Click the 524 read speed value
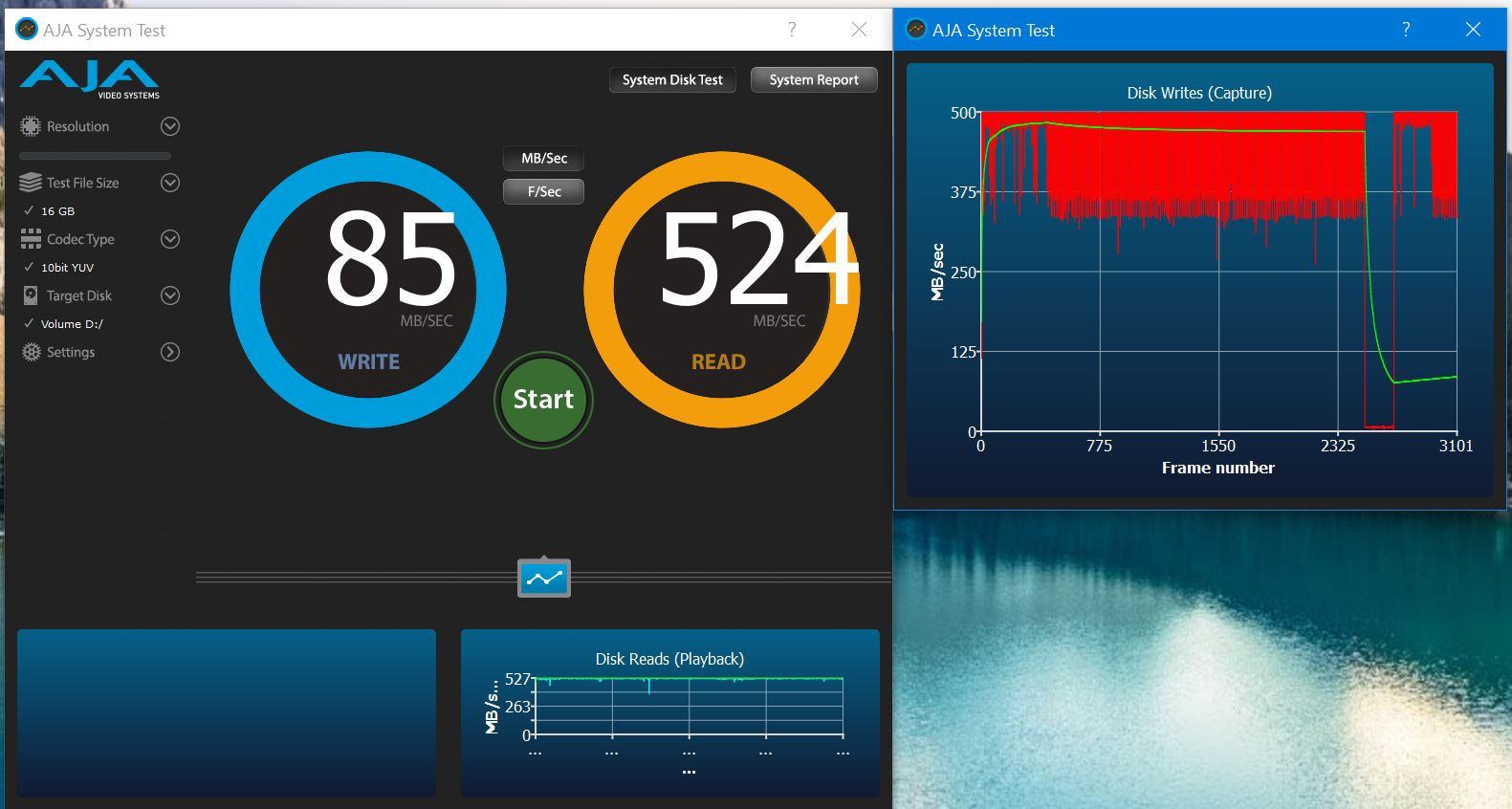Viewport: 1512px width, 809px height. 758,259
